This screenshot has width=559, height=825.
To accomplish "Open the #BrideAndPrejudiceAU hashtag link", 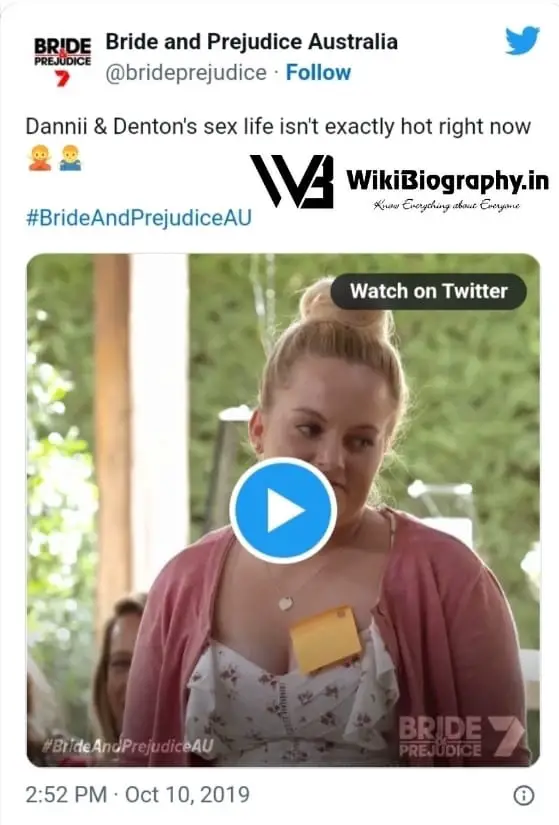I will pos(139,217).
